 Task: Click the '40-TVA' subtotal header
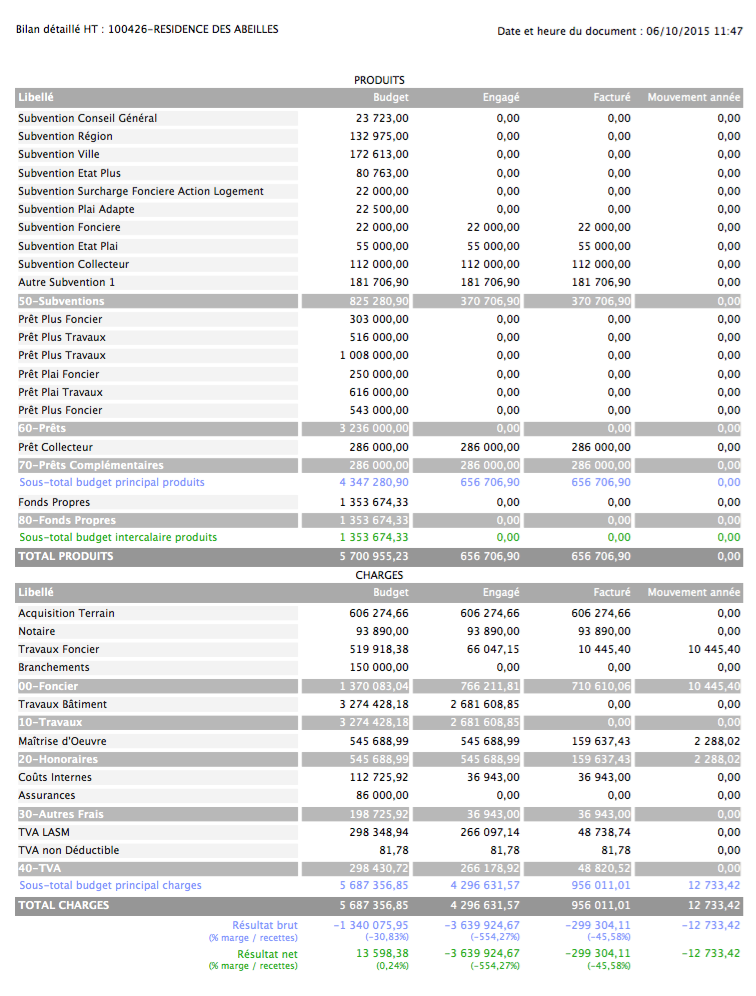pyautogui.click(x=38, y=868)
